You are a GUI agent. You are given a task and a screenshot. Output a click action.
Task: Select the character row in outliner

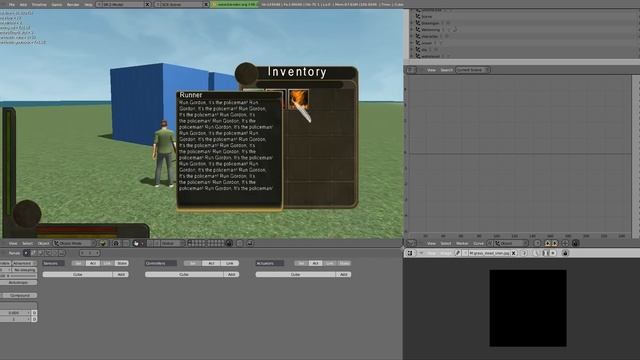coord(429,36)
